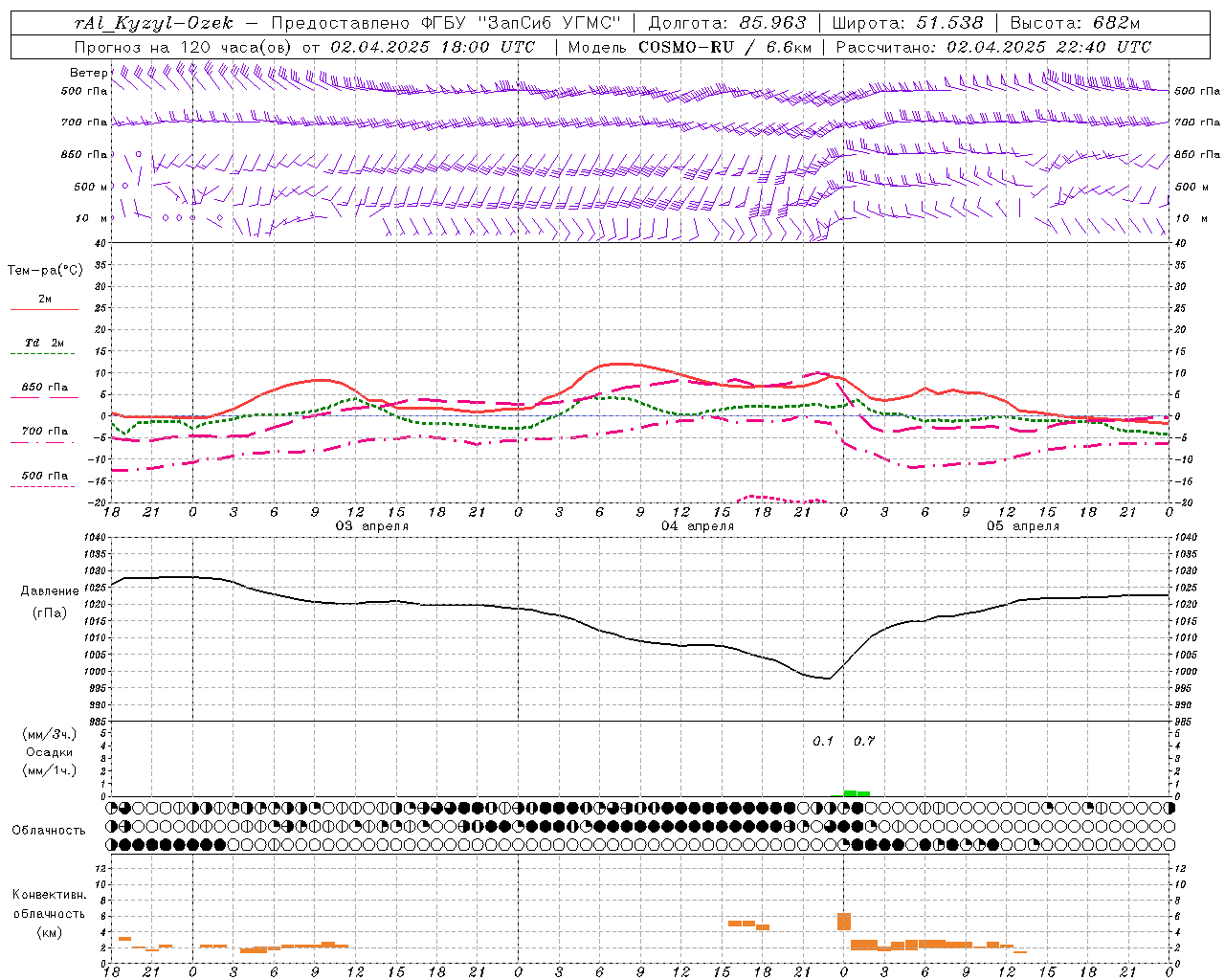Click the 500 гПа temperature legend dashed line
This screenshot has width=1225, height=980.
tap(42, 486)
